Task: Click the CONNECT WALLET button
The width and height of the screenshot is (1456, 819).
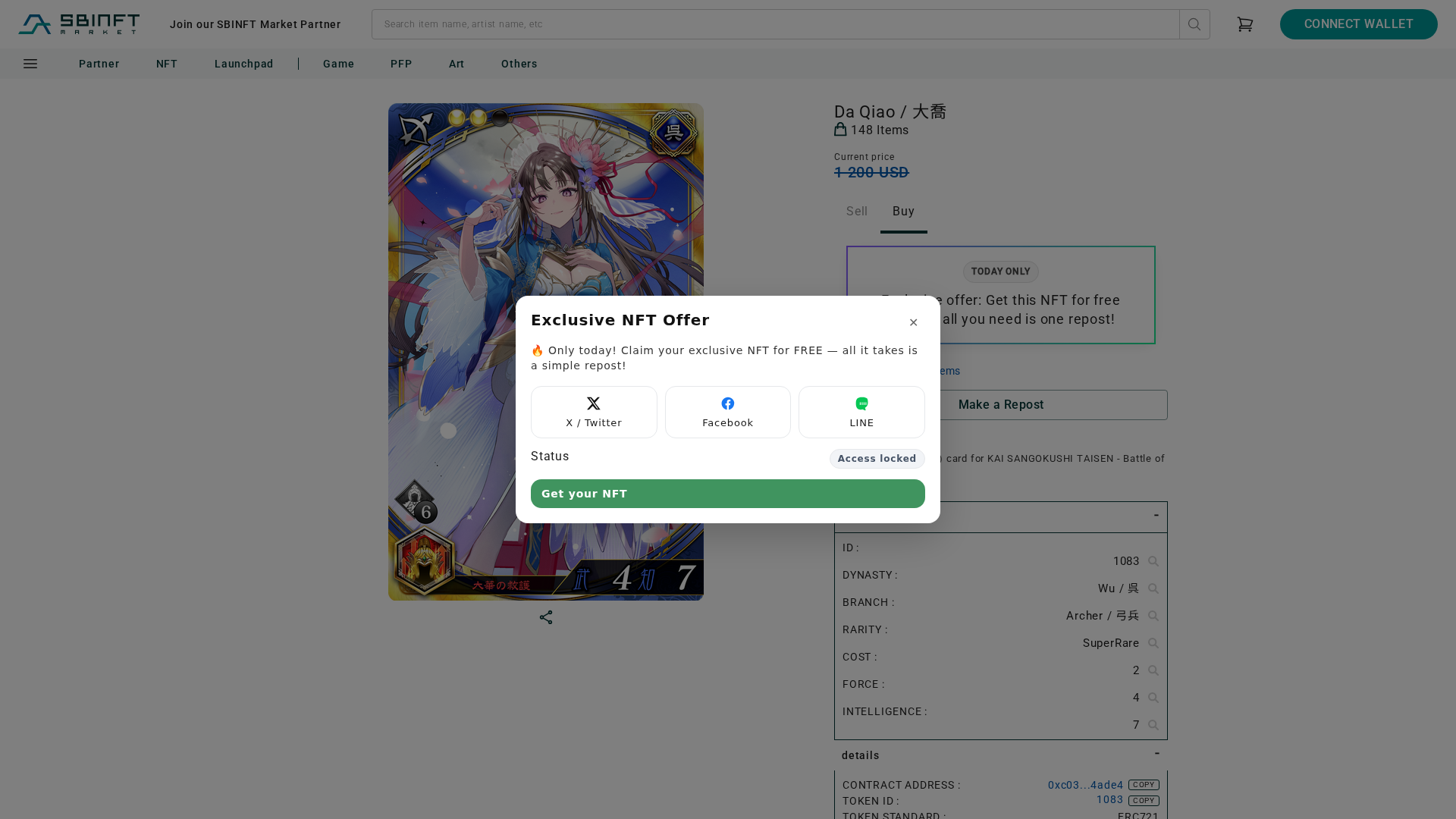Action: [x=1359, y=24]
